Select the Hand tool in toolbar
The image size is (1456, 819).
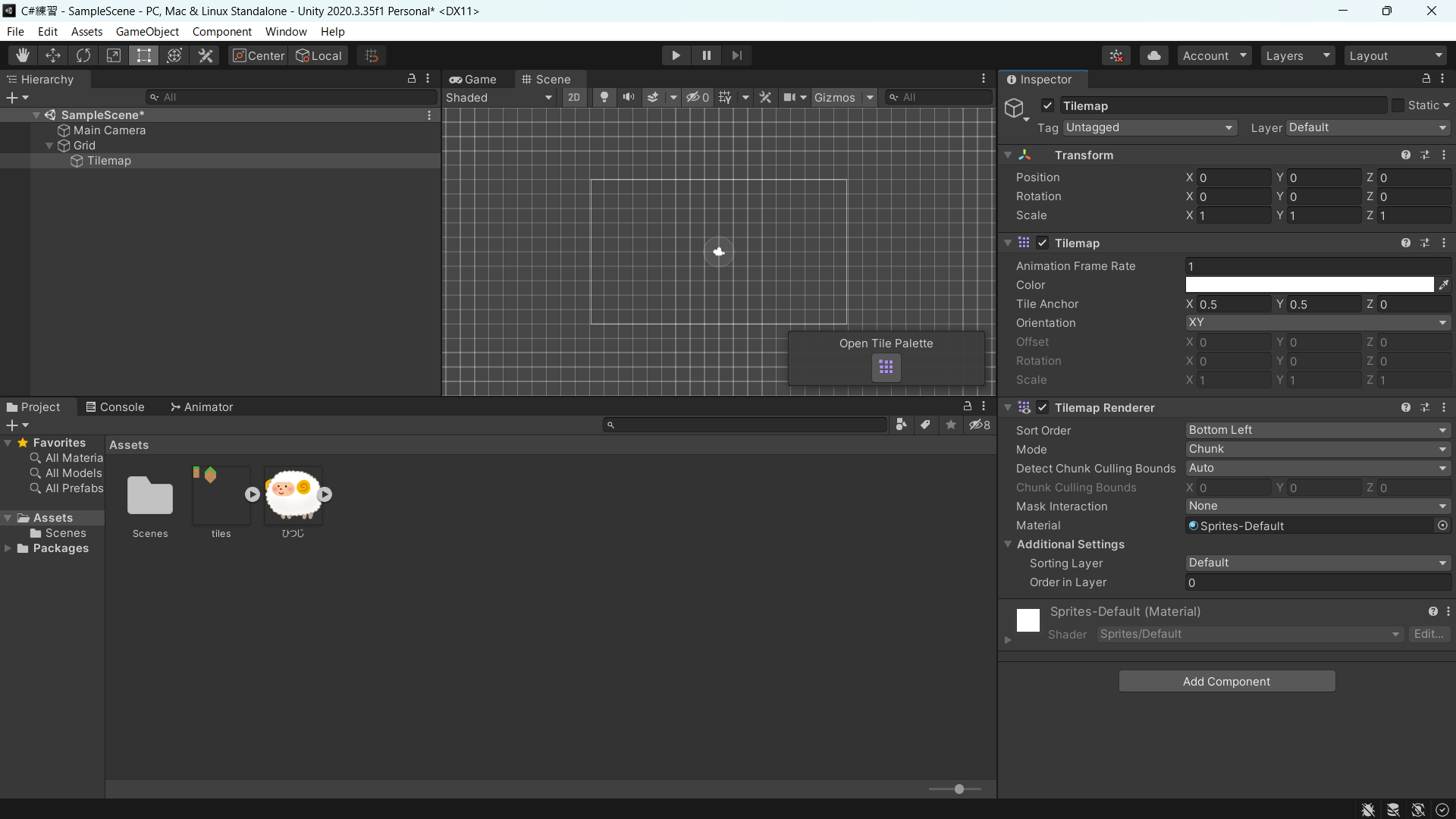coord(23,55)
